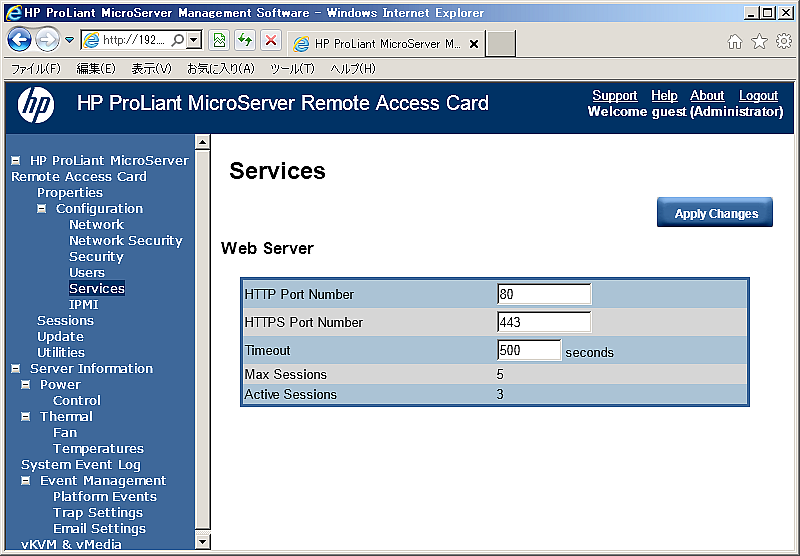Click the Logout link
The image size is (800, 556).
pos(758,95)
